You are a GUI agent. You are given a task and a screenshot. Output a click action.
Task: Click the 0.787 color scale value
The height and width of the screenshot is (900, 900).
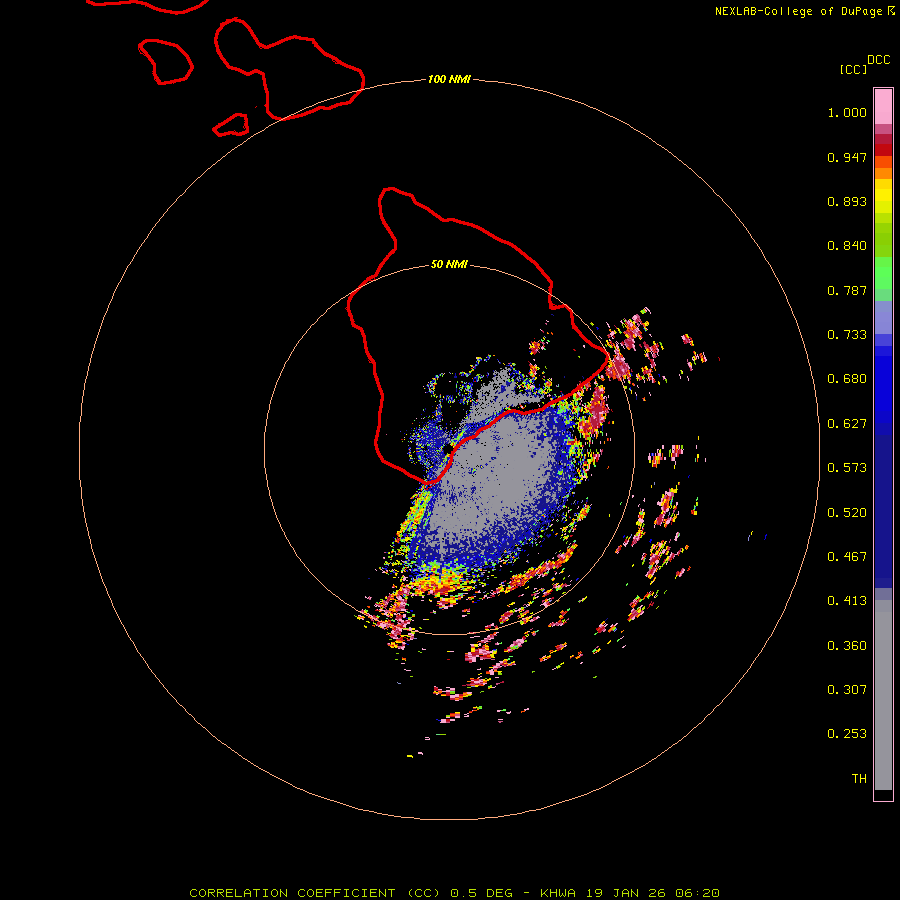tap(847, 290)
